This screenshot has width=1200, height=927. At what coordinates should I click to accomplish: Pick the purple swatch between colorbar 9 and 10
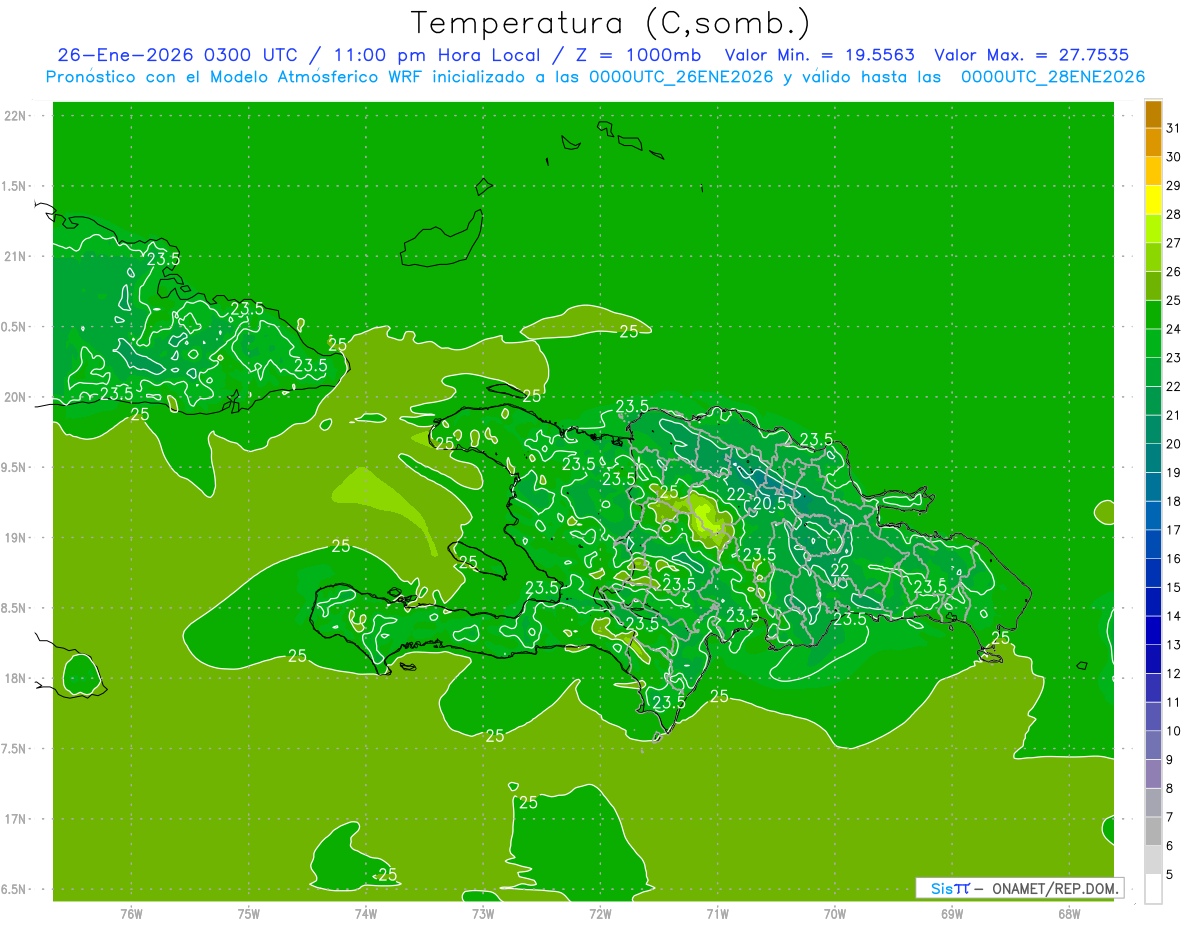(1153, 745)
